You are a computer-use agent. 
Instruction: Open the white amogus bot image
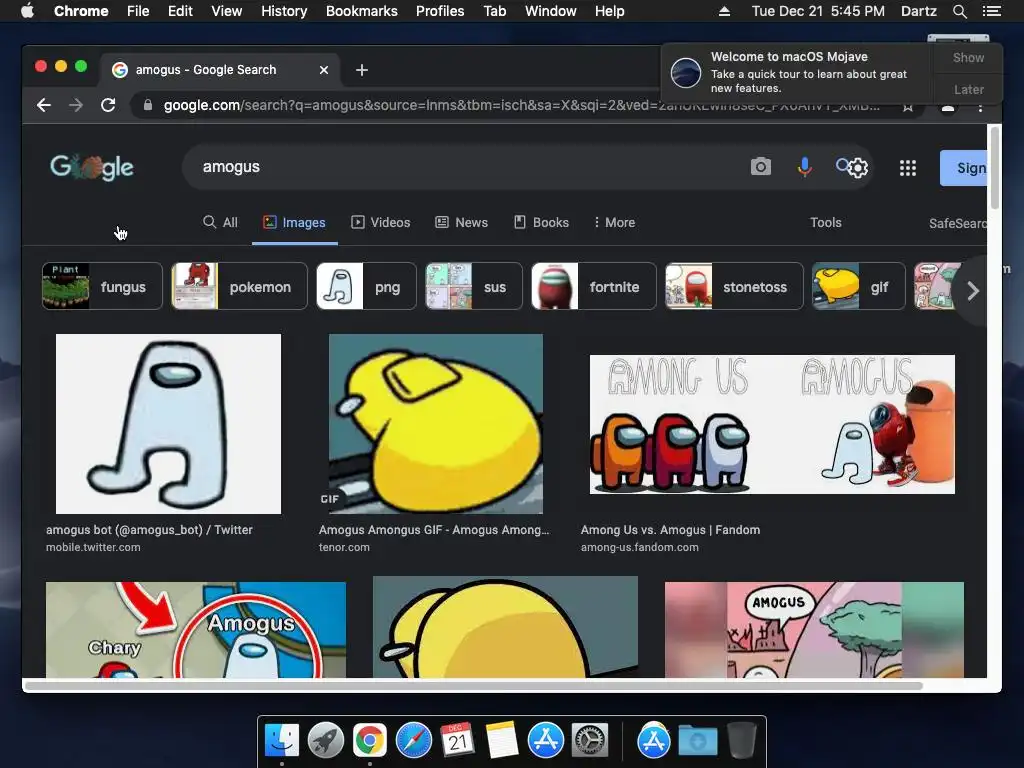click(x=168, y=424)
